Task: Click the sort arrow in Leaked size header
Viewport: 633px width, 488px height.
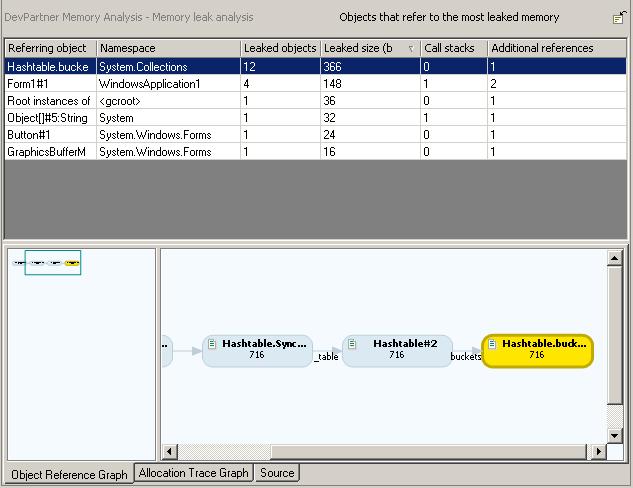Action: 411,48
